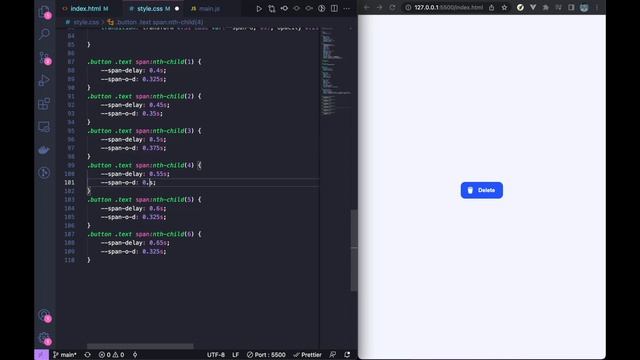This screenshot has height=360, width=640.
Task: Click the 'span:nth-child(2)' selector on line 91
Action: pos(165,96)
